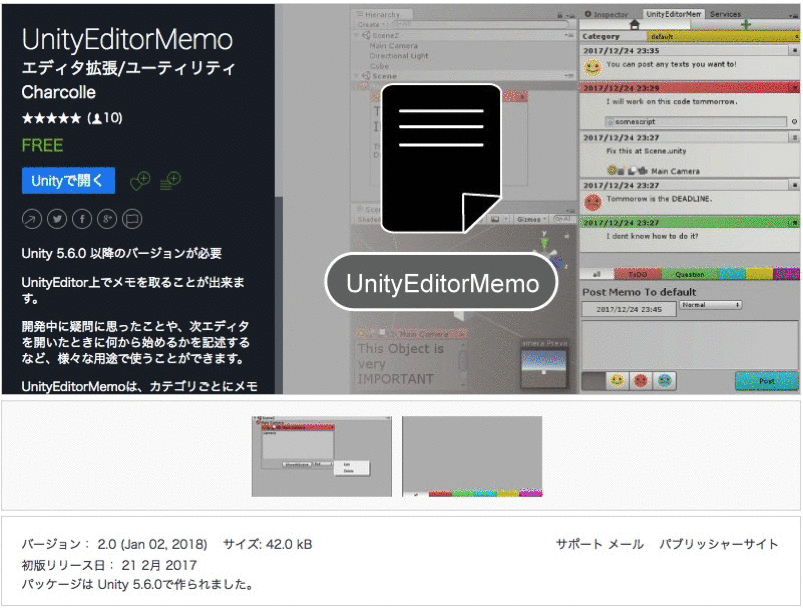The image size is (803, 609).
Task: Open the second thumbnail with the color bar
Action: click(x=472, y=456)
